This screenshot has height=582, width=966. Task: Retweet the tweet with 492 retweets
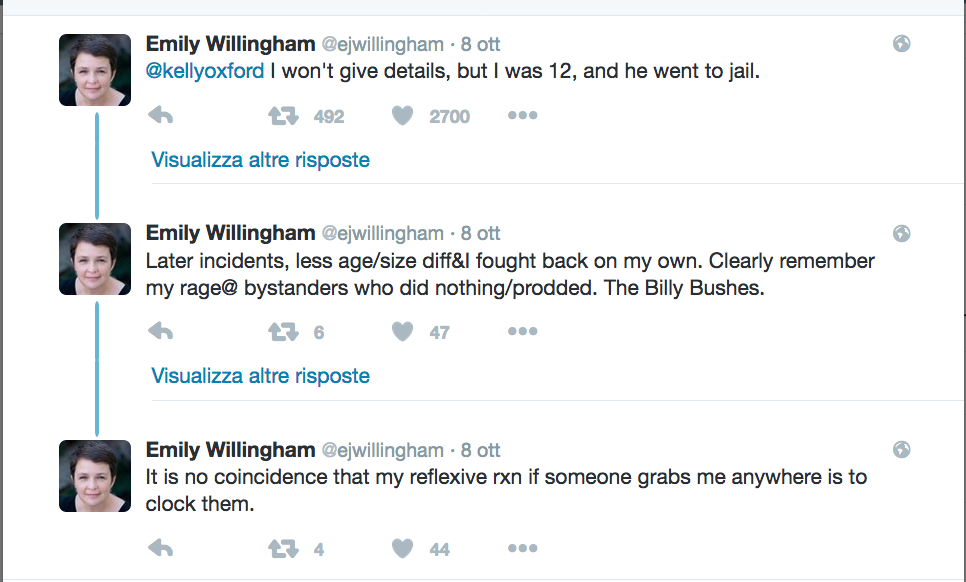[x=284, y=116]
